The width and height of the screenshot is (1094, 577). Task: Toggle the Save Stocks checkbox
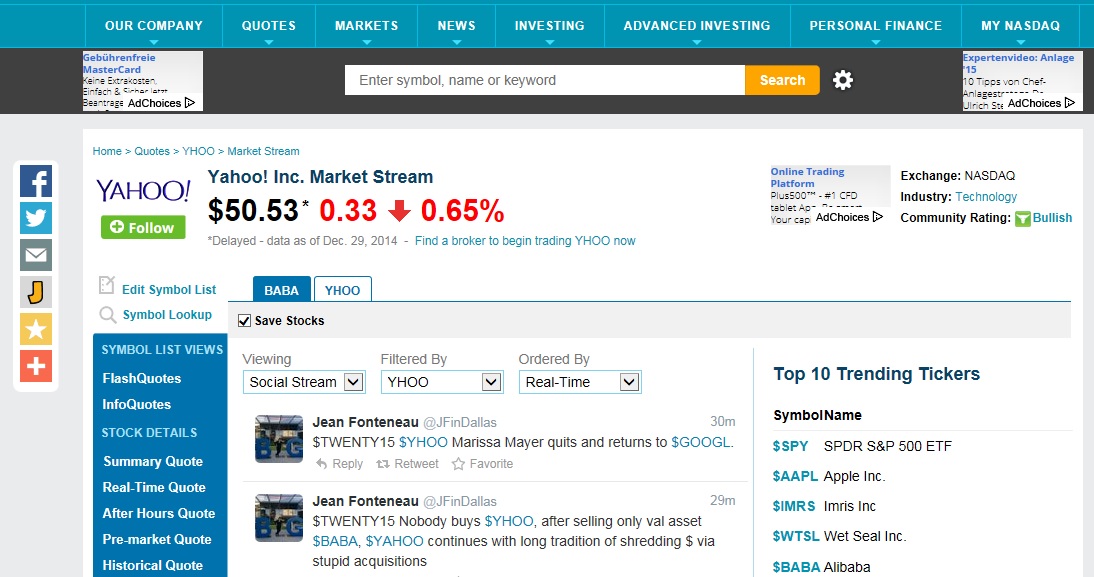[x=244, y=321]
